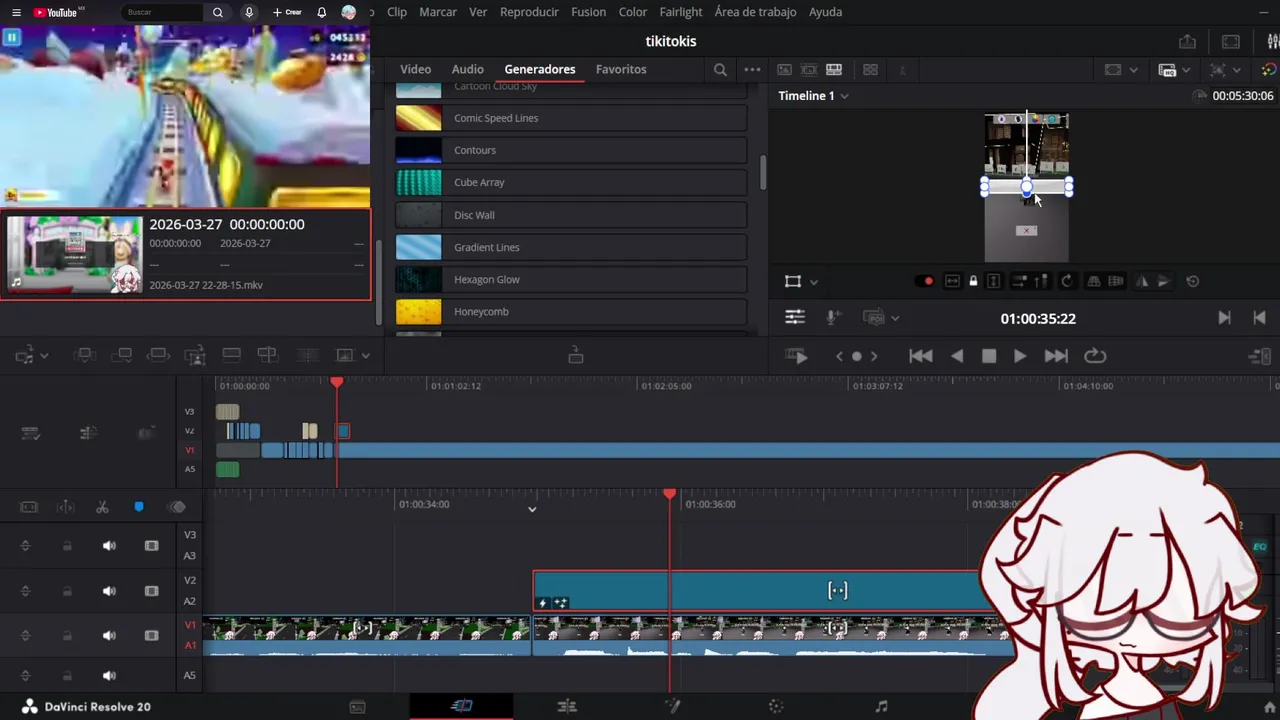Click the full screen viewer icon at top right
This screenshot has width=1280, height=720.
point(1231,42)
